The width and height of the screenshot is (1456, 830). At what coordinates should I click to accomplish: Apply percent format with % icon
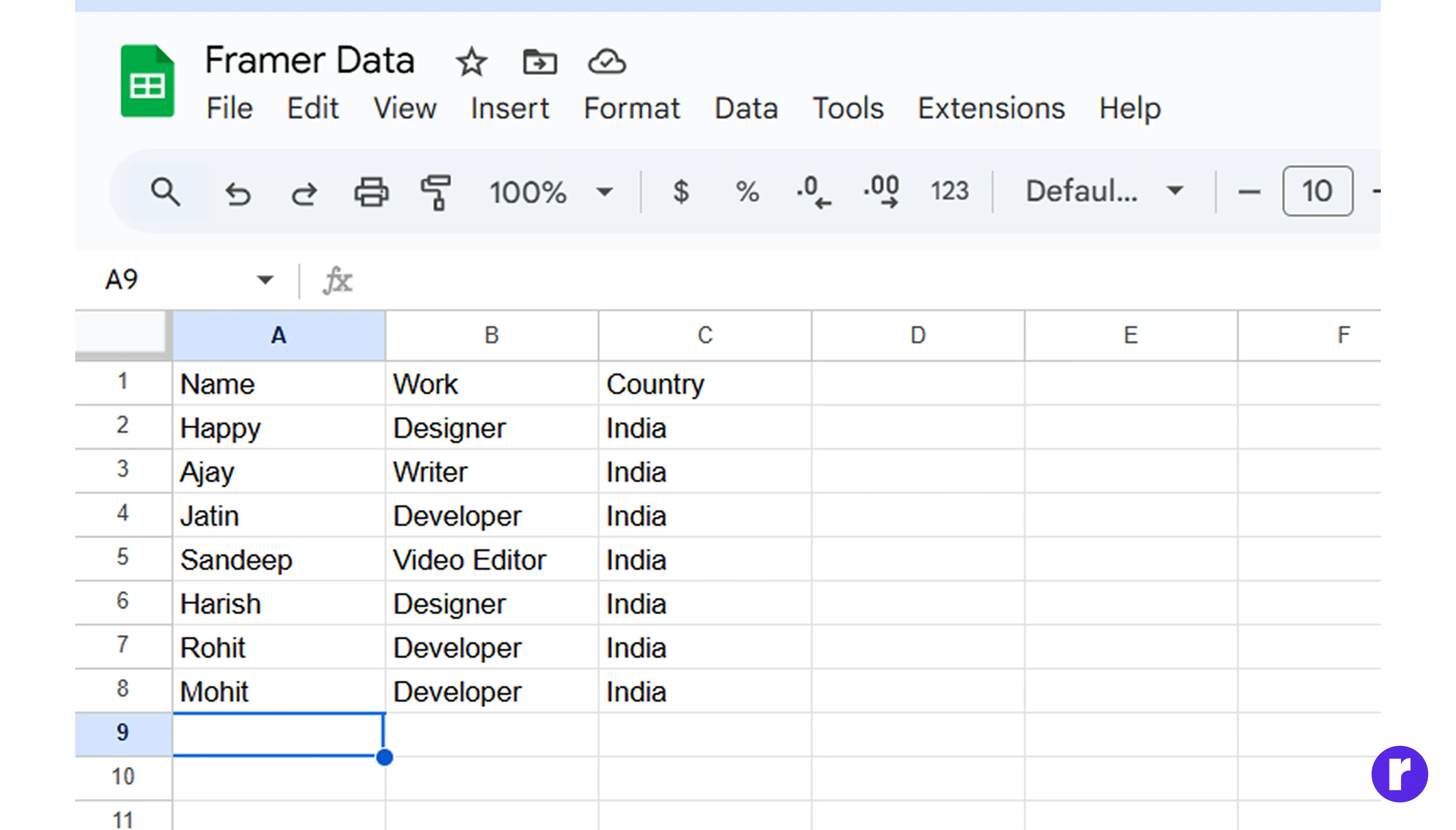tap(747, 192)
